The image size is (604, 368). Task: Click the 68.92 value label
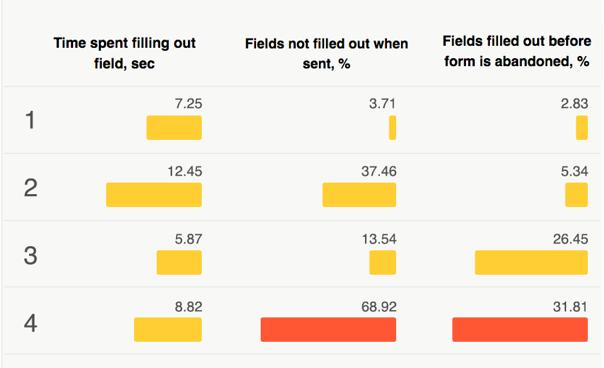[x=379, y=307]
